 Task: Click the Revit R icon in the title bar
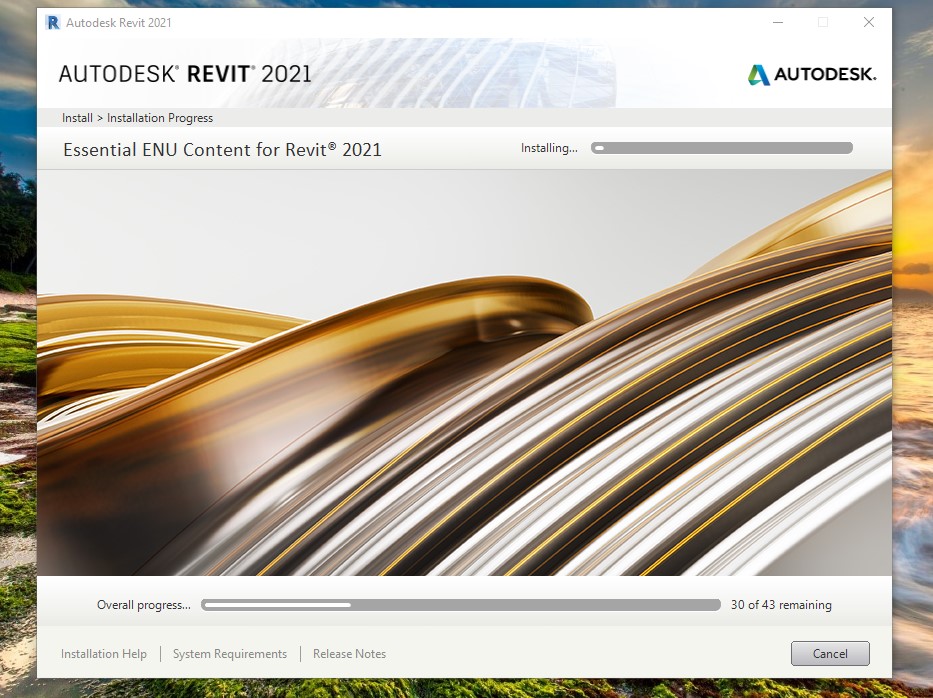(51, 21)
